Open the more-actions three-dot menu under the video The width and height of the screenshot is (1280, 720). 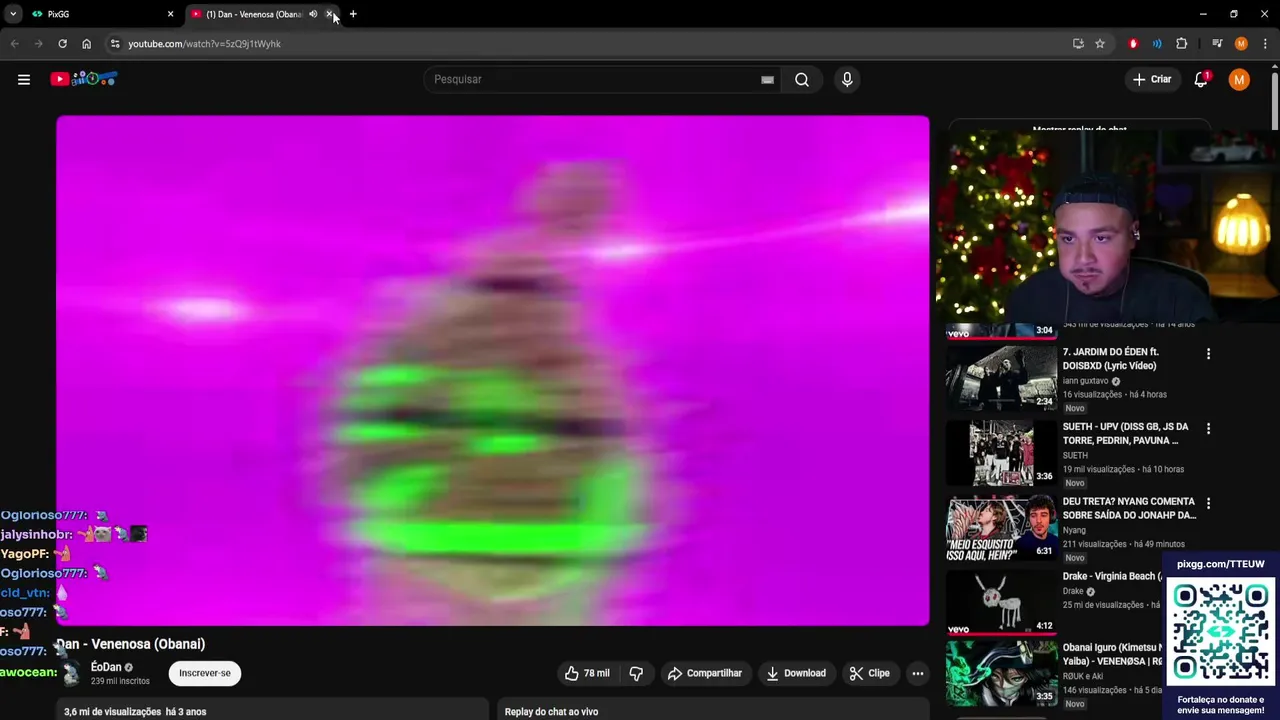(x=917, y=673)
